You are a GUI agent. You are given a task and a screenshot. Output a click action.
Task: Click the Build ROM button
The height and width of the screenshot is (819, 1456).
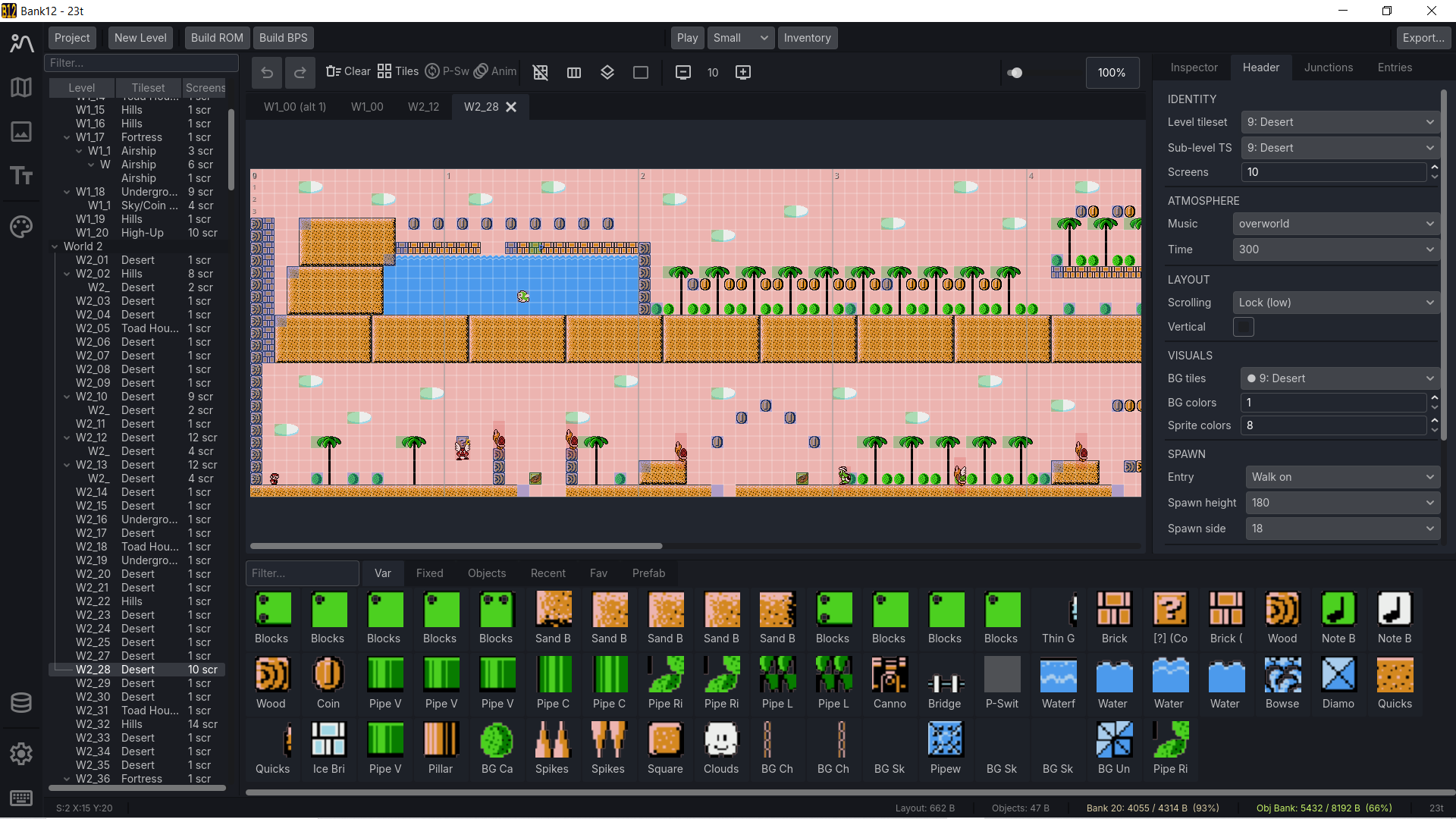[x=217, y=38]
